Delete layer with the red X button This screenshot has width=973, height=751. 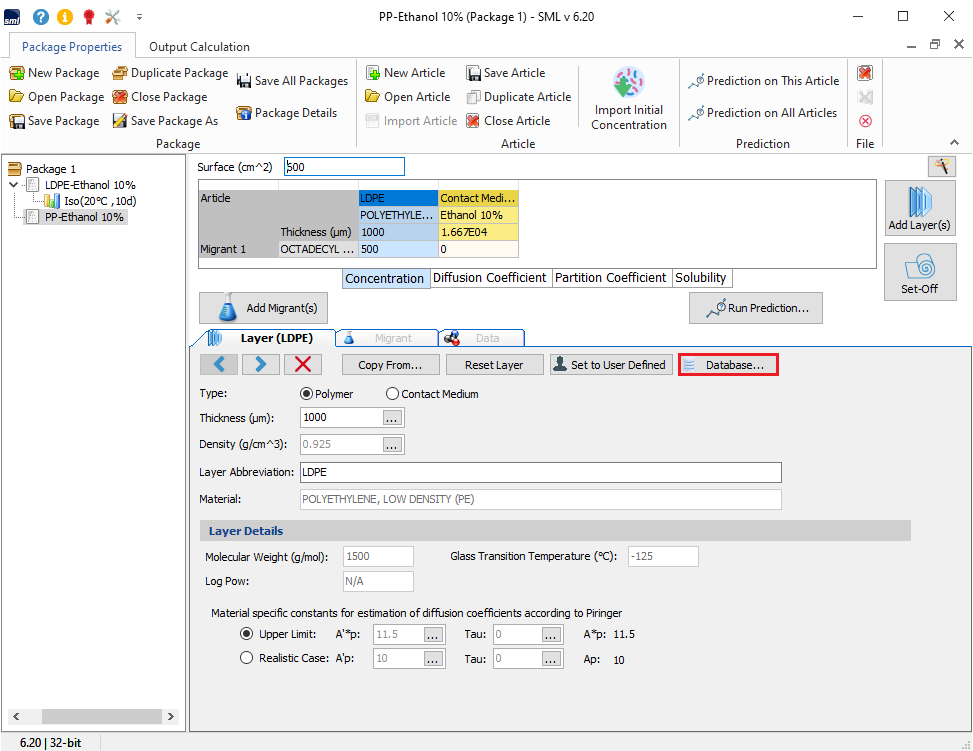tap(303, 365)
